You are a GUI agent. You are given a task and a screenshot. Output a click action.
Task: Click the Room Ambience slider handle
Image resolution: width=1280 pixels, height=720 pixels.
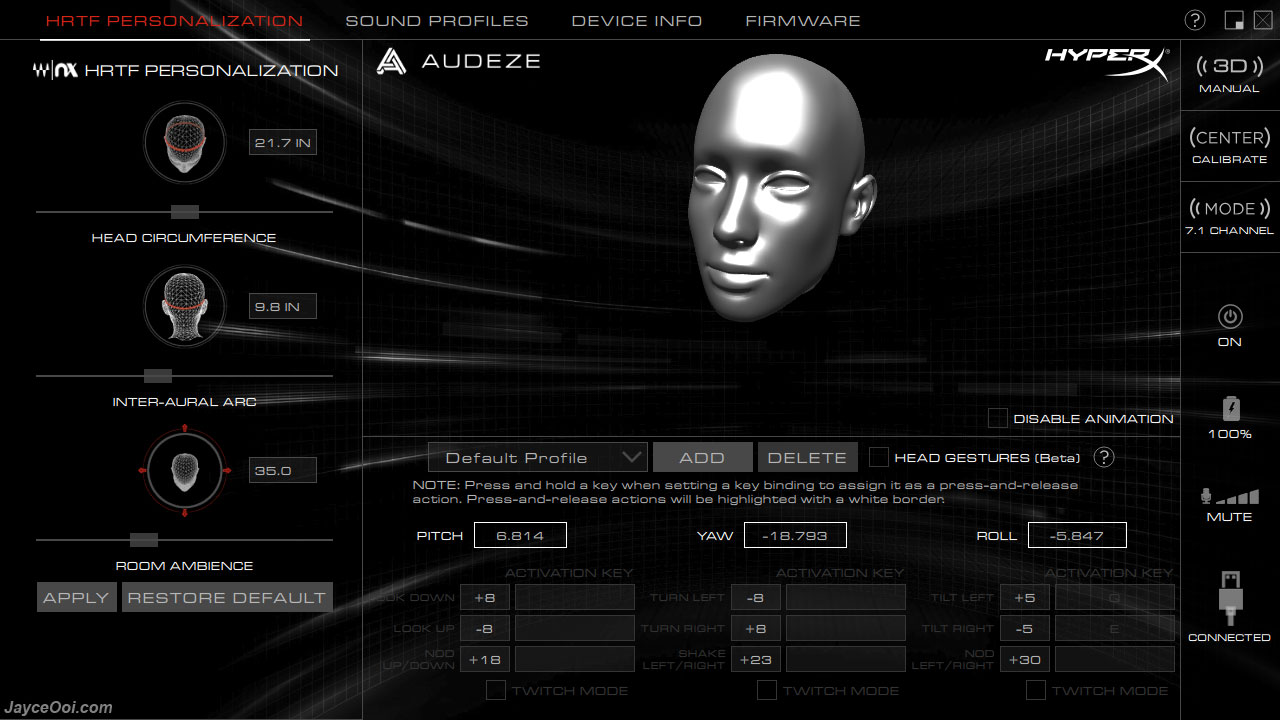click(x=144, y=540)
